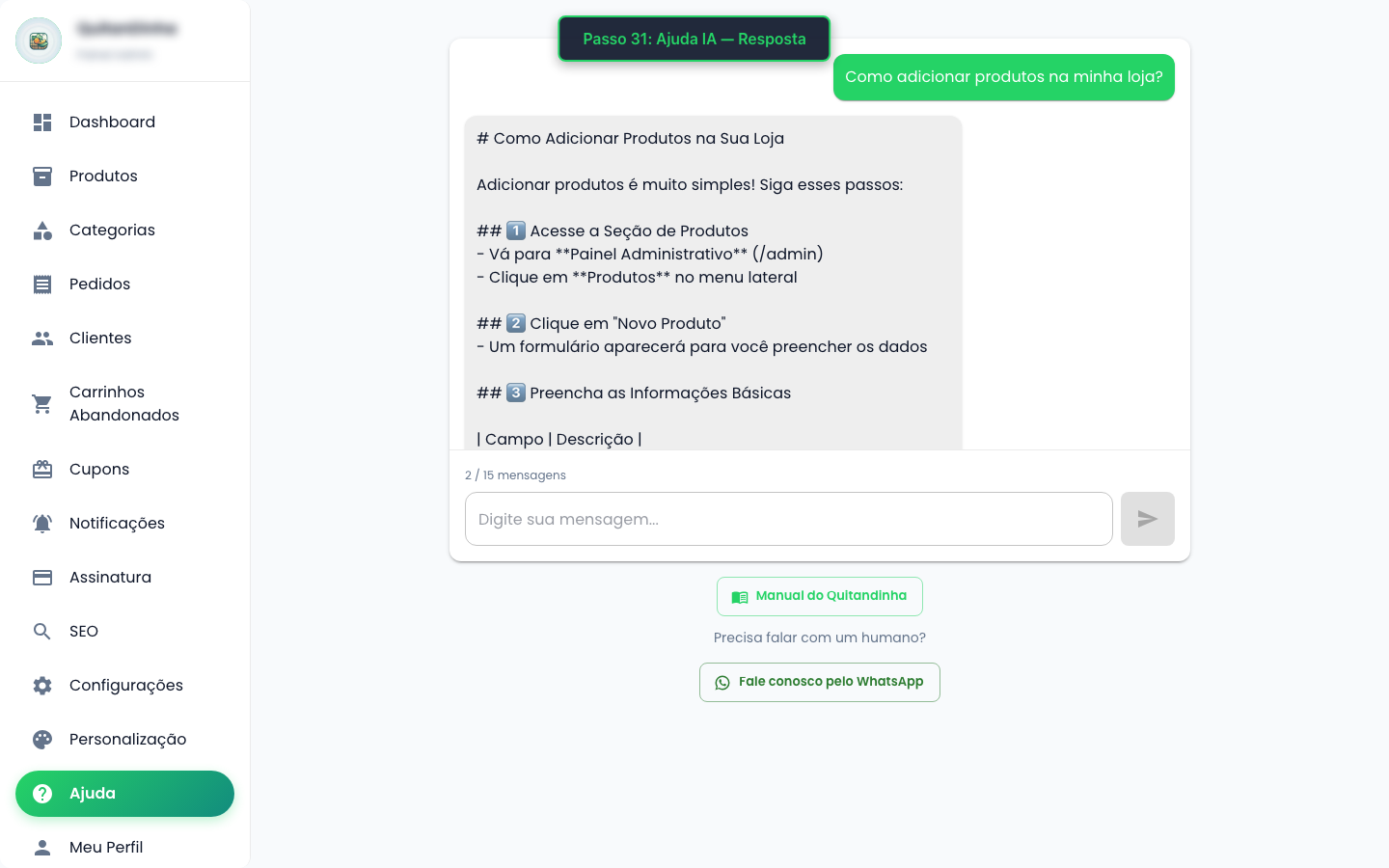This screenshot has height=868, width=1389.
Task: Go to Meu Perfil in sidebar
Action: [x=106, y=848]
